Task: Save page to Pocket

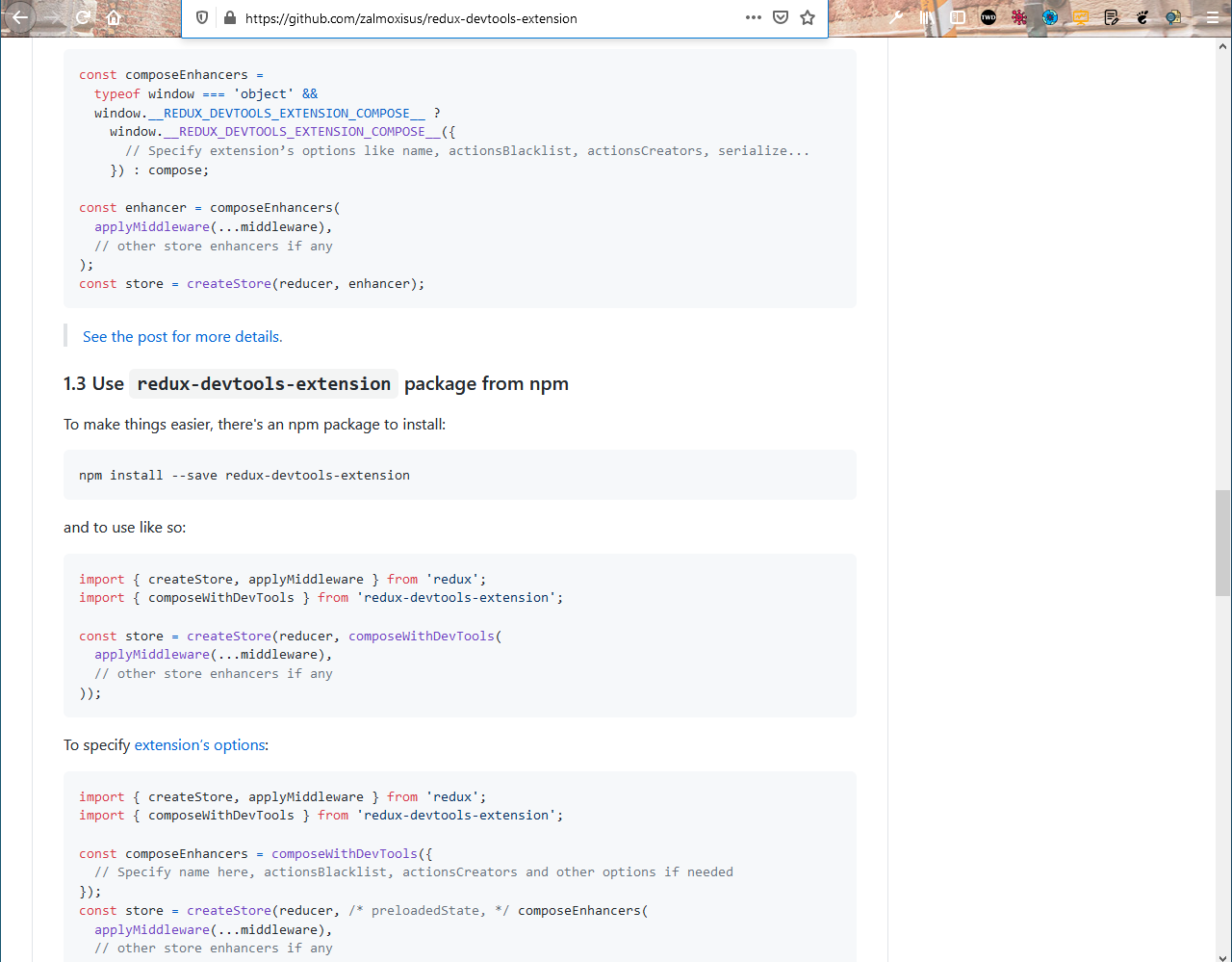Action: pyautogui.click(x=781, y=17)
